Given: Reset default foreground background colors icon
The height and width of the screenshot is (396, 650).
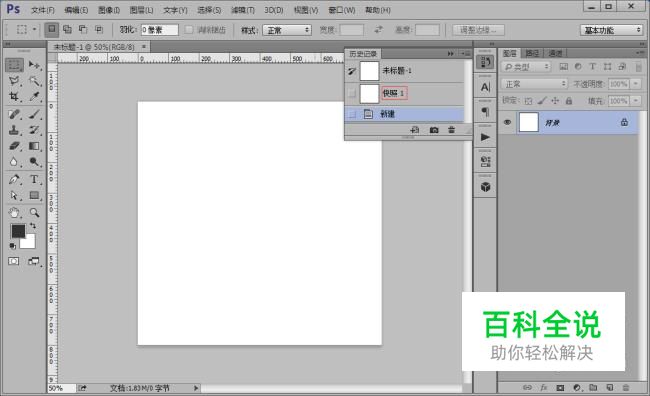Looking at the screenshot, I should pos(12,246).
